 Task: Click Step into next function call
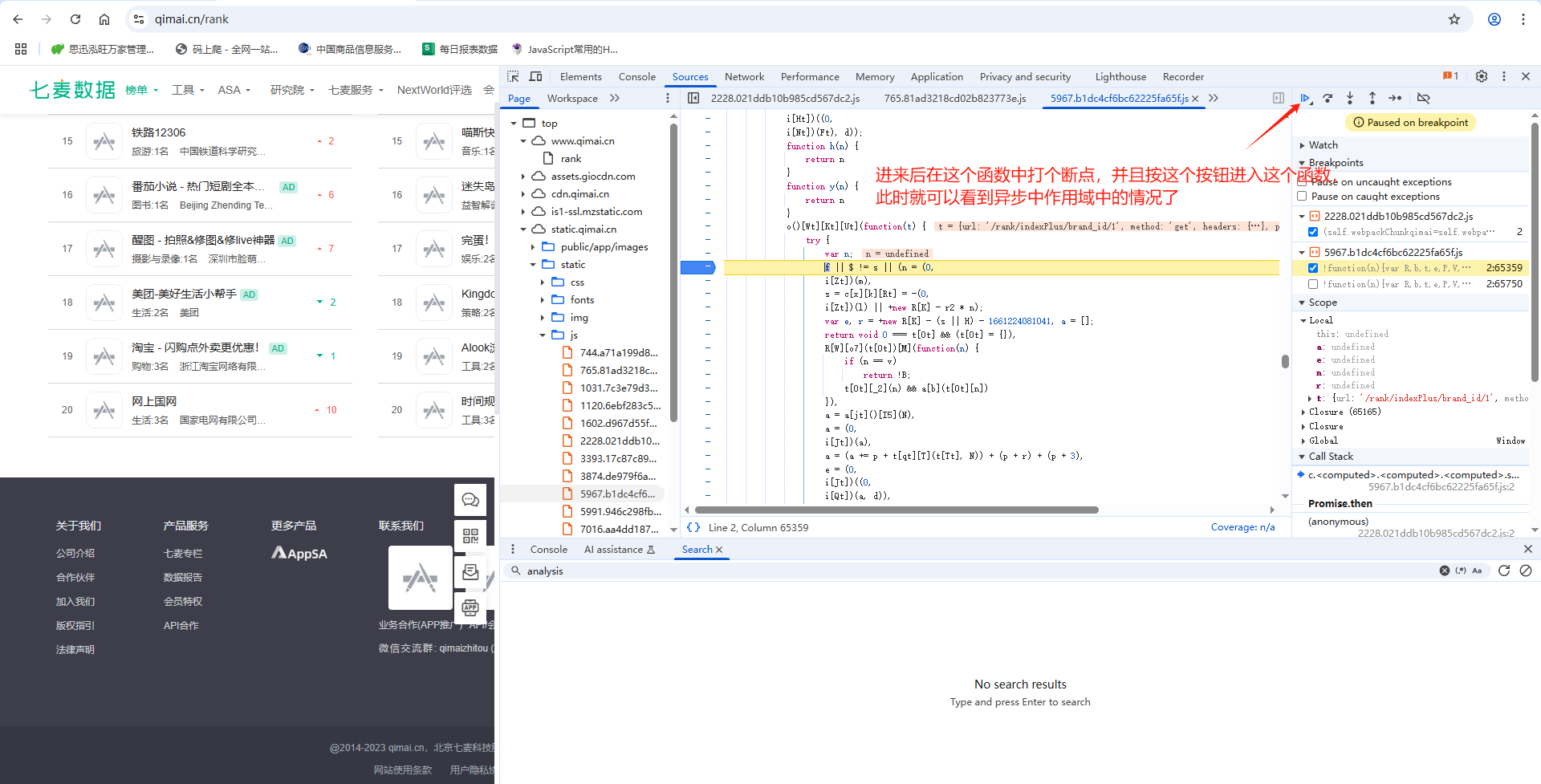tap(1351, 98)
